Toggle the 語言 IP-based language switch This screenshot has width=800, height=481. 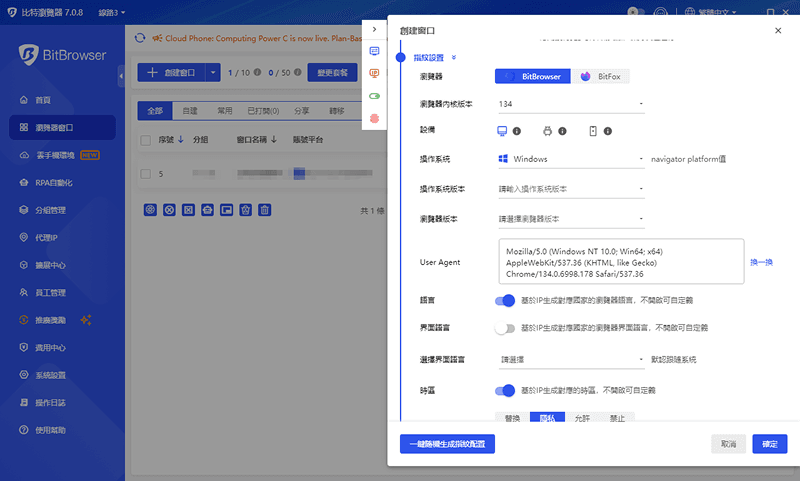click(x=505, y=300)
